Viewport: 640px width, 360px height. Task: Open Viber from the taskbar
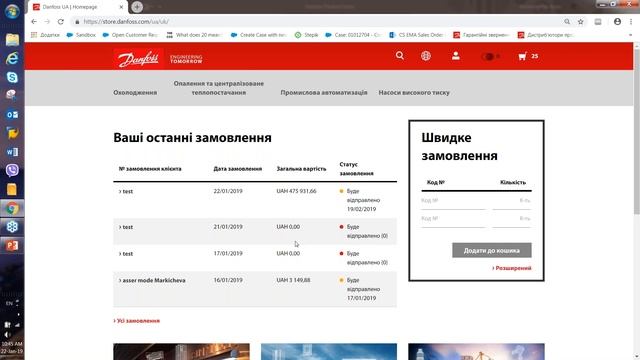[x=12, y=170]
